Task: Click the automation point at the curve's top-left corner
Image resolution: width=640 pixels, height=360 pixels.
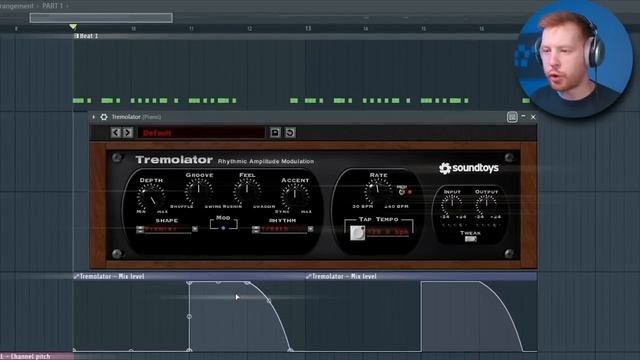Action: pos(189,282)
